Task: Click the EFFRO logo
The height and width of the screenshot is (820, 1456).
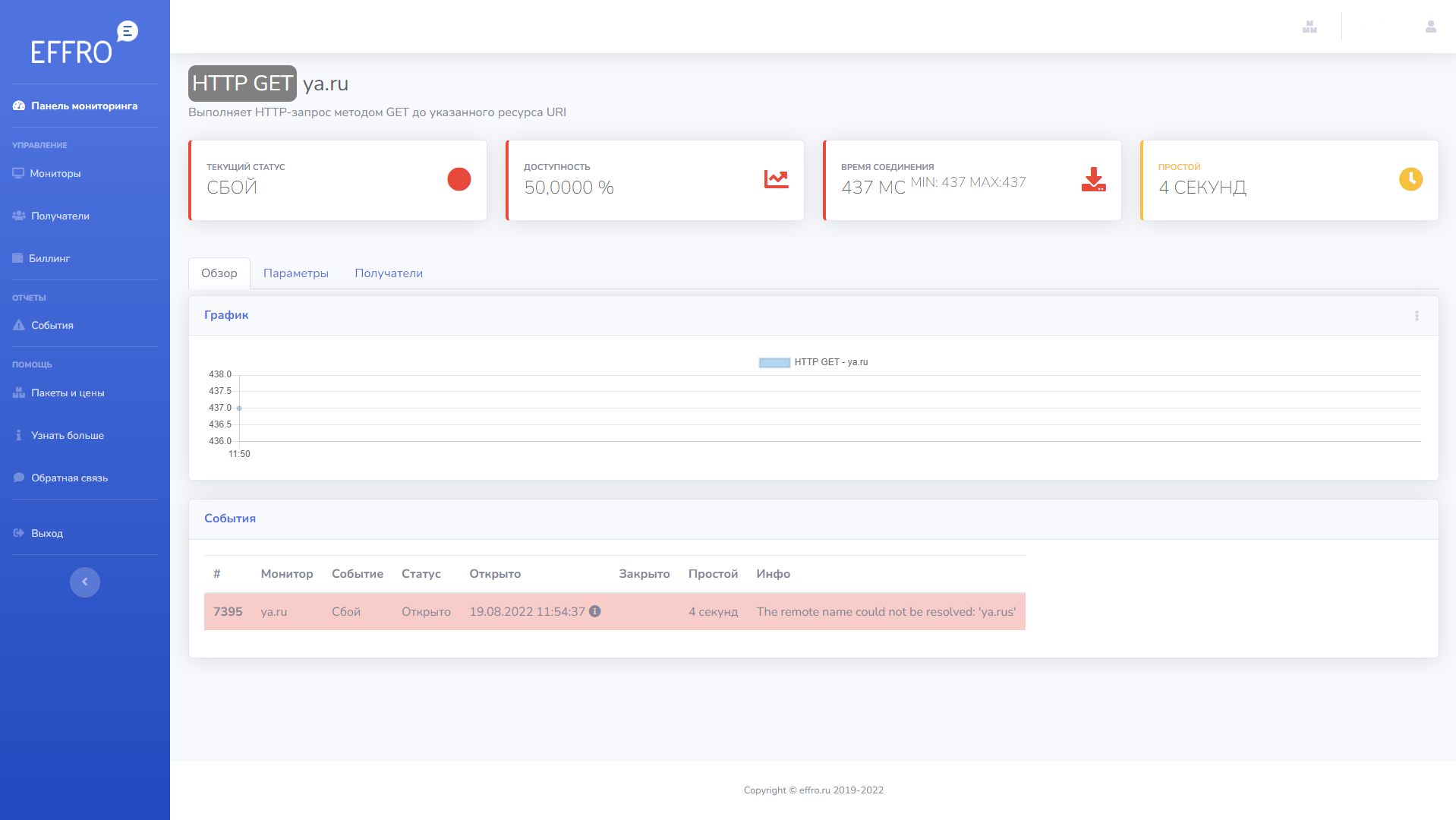Action: 84,43
